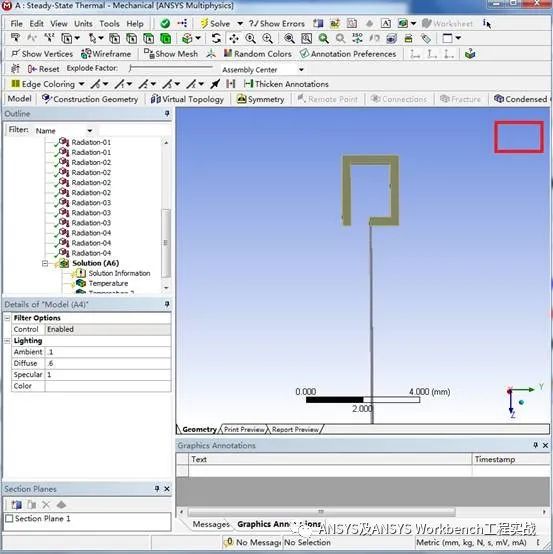
Task: Click the Hit Point Coordinates icon
Action: click(49, 38)
